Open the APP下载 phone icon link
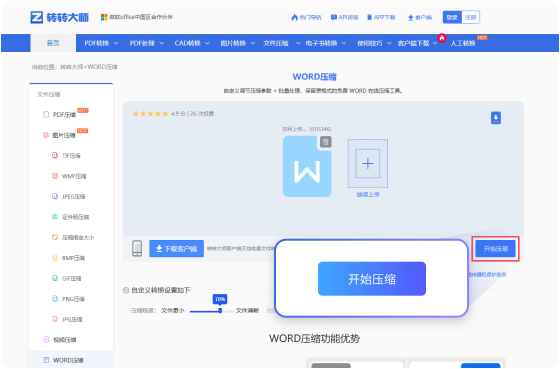Image resolution: width=560 pixels, height=369 pixels. (x=381, y=17)
